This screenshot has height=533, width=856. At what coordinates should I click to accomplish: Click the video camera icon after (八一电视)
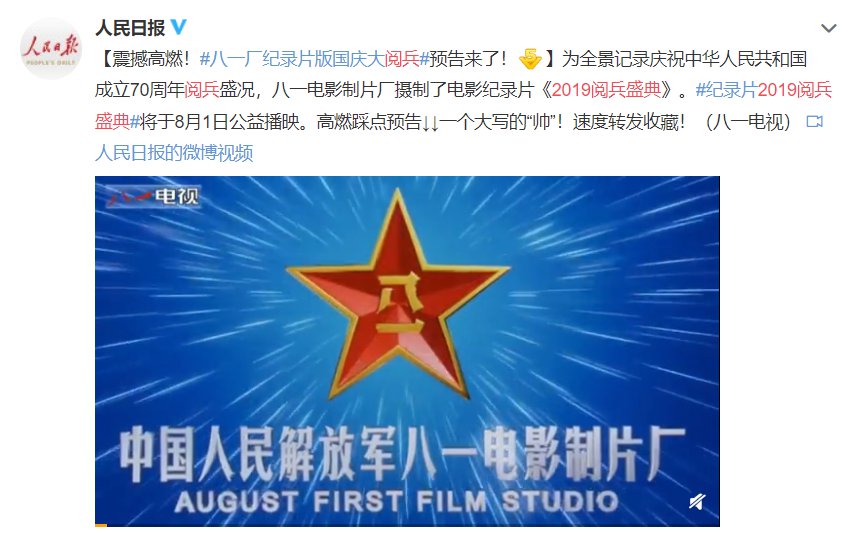[815, 121]
